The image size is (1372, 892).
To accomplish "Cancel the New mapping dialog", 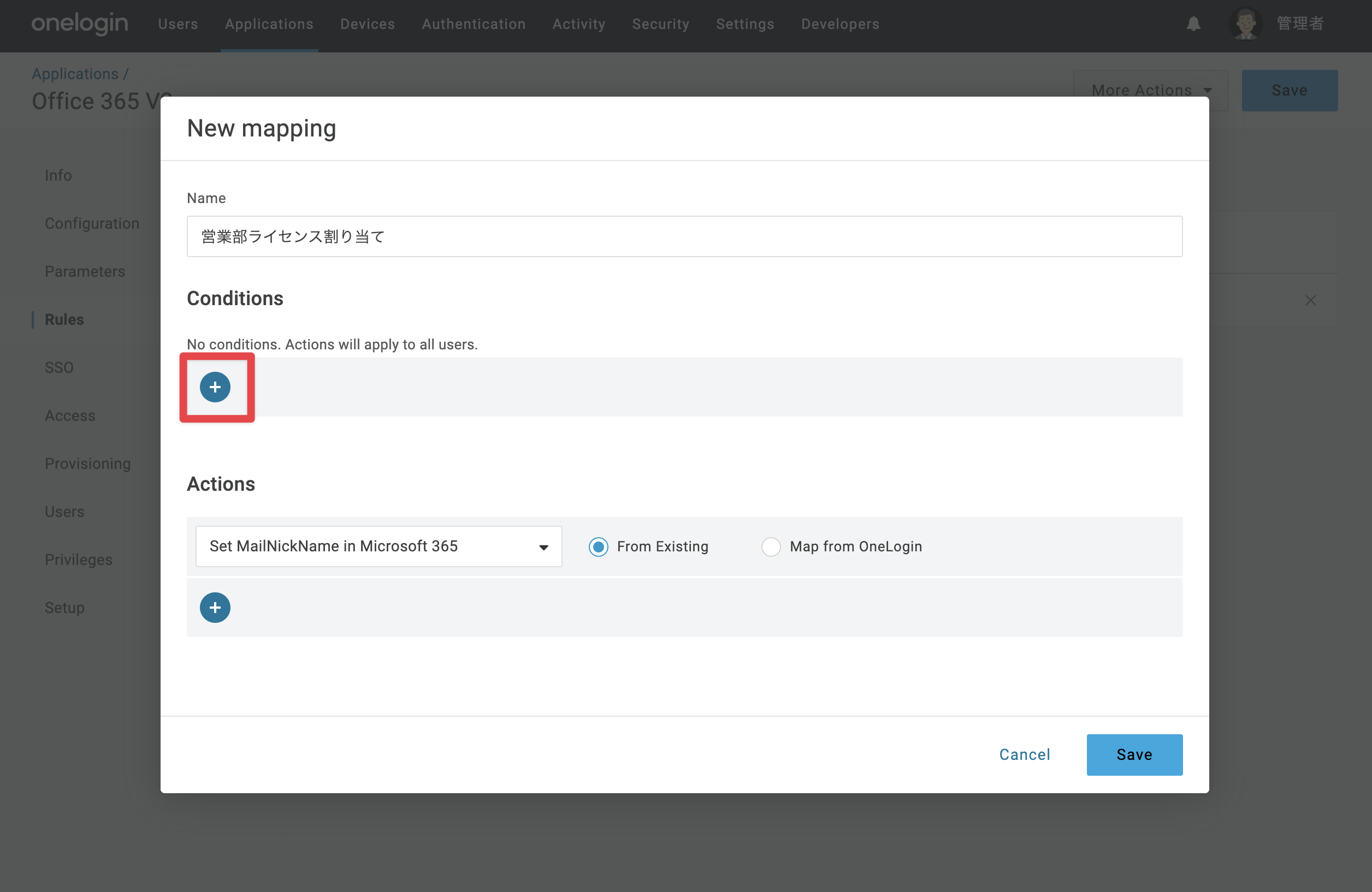I will (1025, 754).
